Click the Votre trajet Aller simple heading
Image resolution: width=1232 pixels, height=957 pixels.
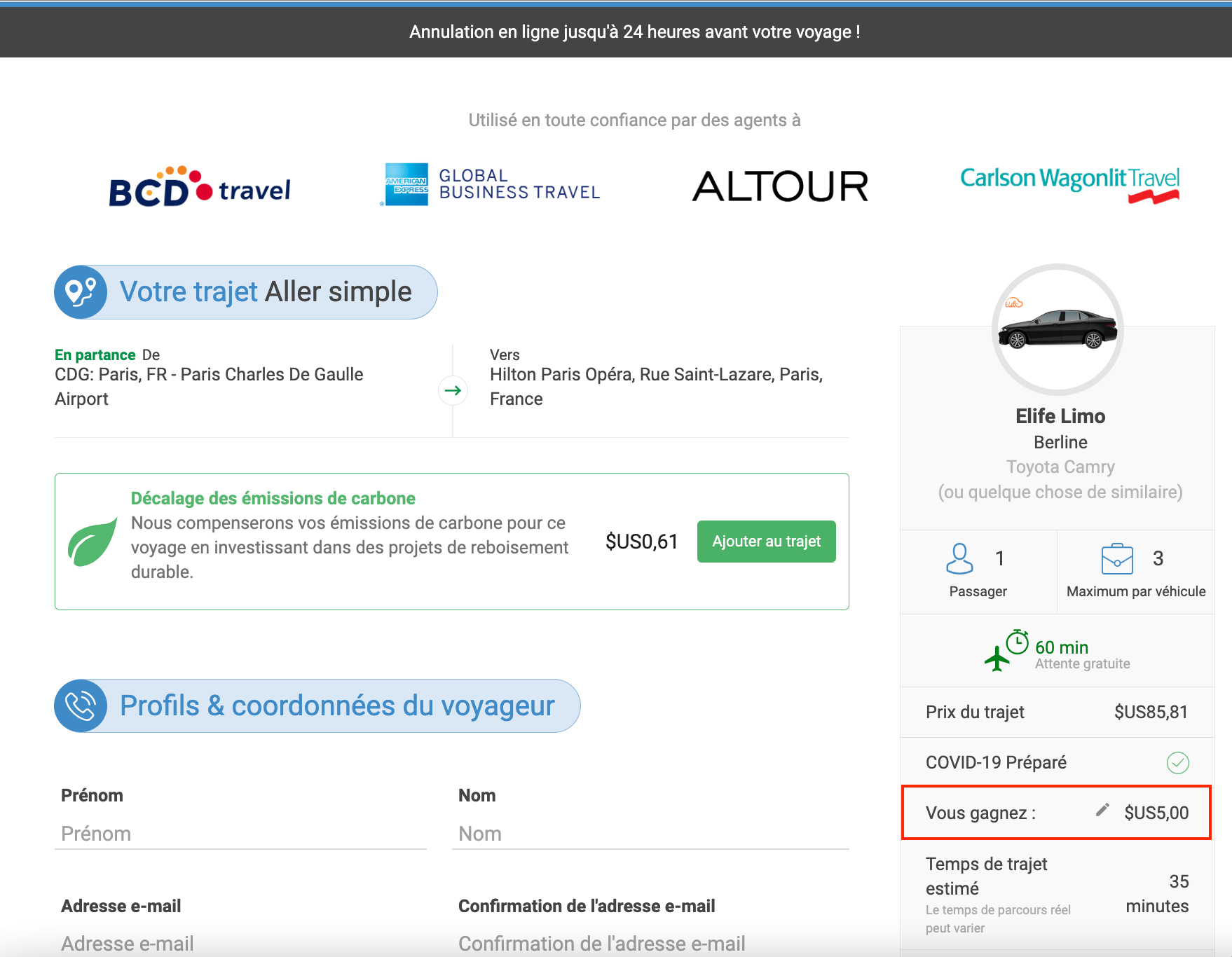[266, 292]
